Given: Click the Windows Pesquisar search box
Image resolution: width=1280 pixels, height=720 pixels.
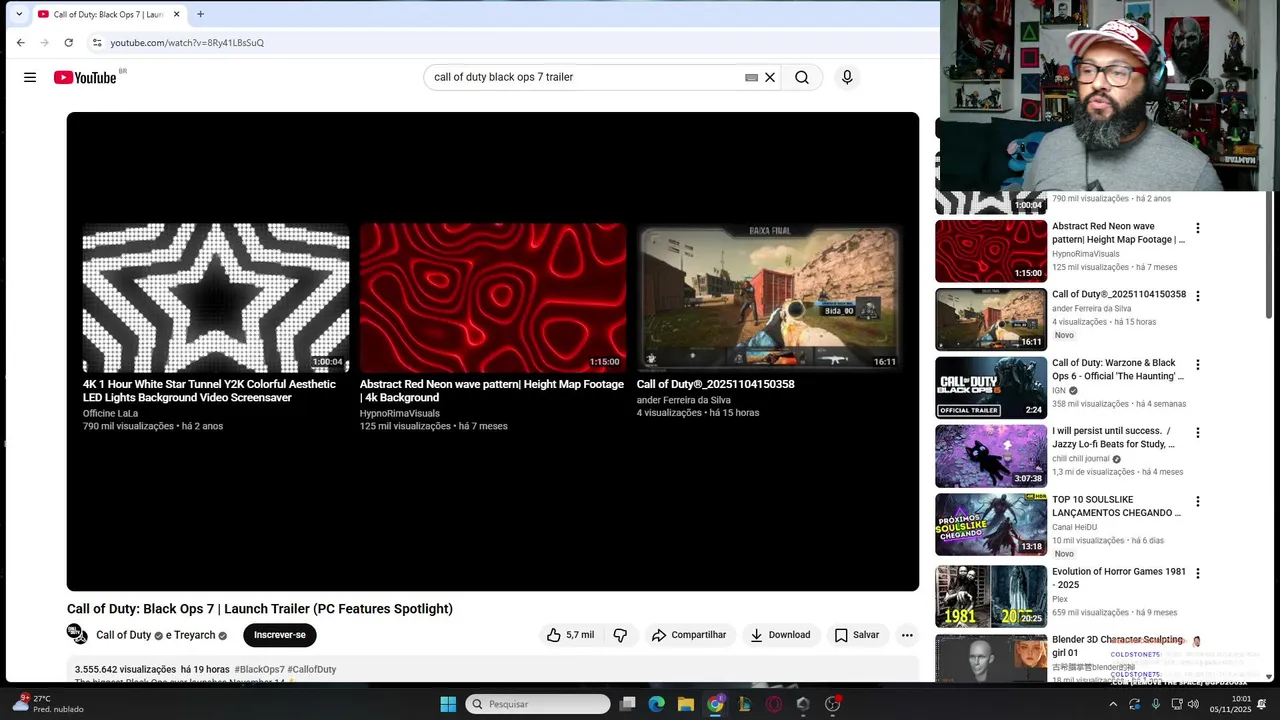Looking at the screenshot, I should (538, 704).
